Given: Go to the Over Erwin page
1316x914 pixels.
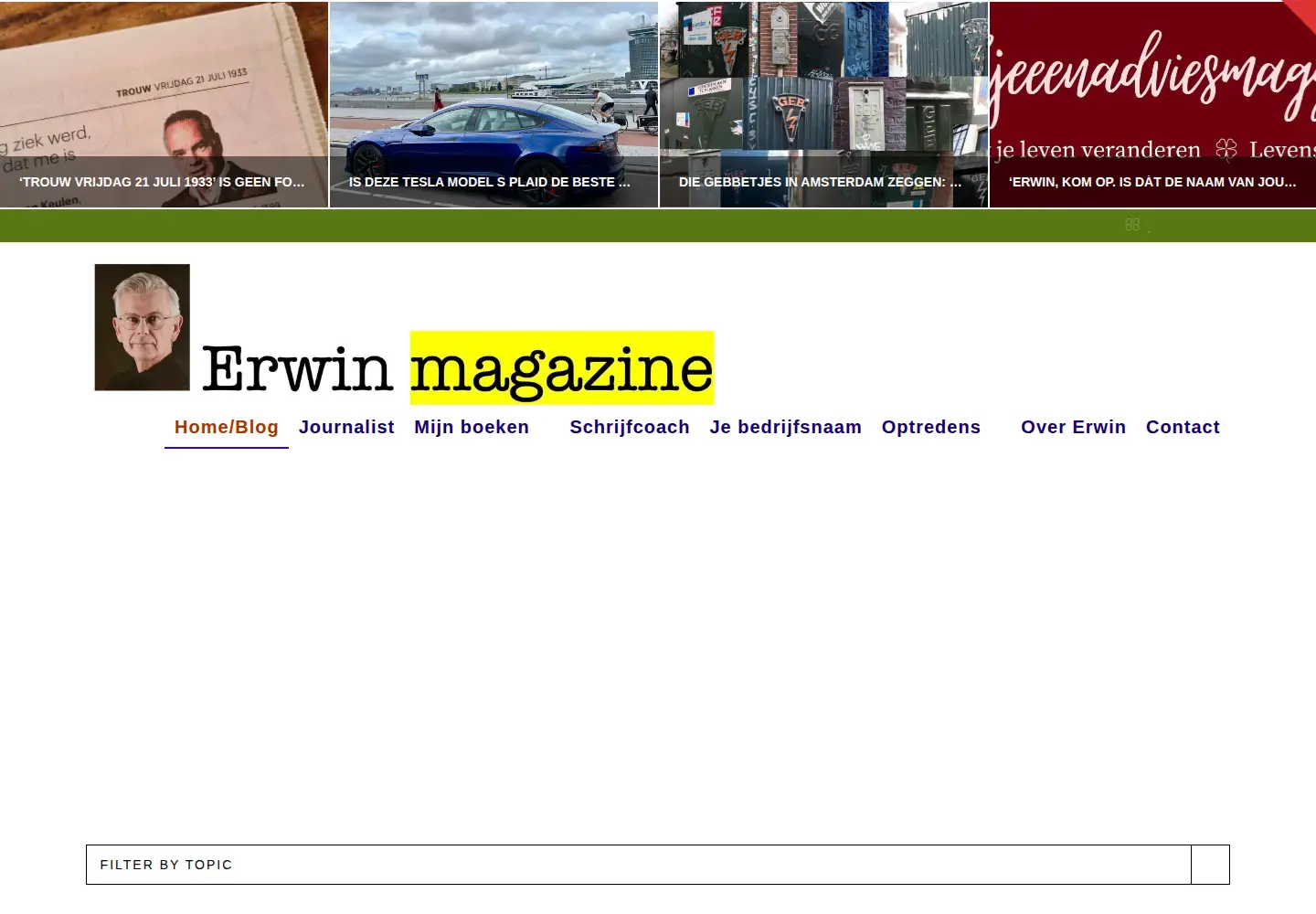Looking at the screenshot, I should coord(1074,427).
